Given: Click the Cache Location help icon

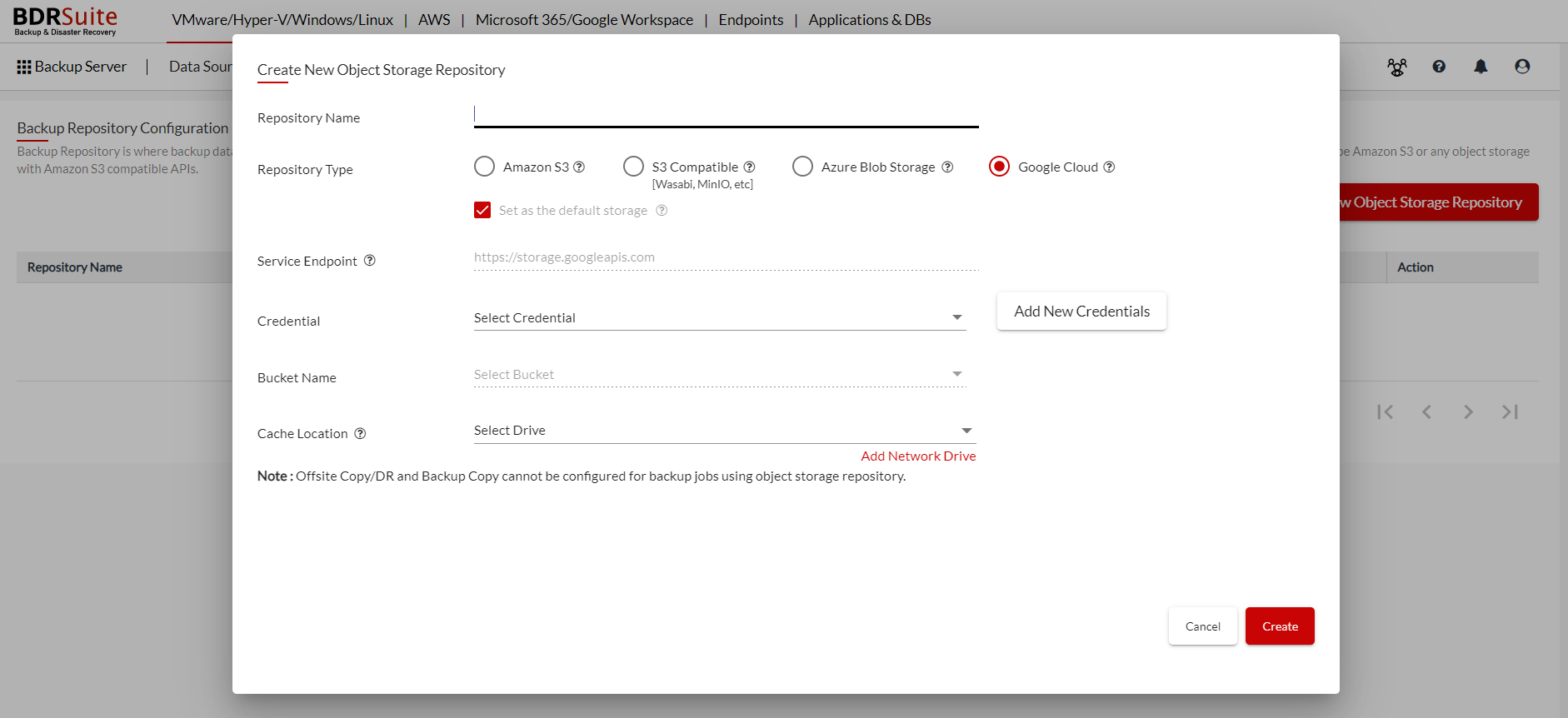Looking at the screenshot, I should [360, 433].
